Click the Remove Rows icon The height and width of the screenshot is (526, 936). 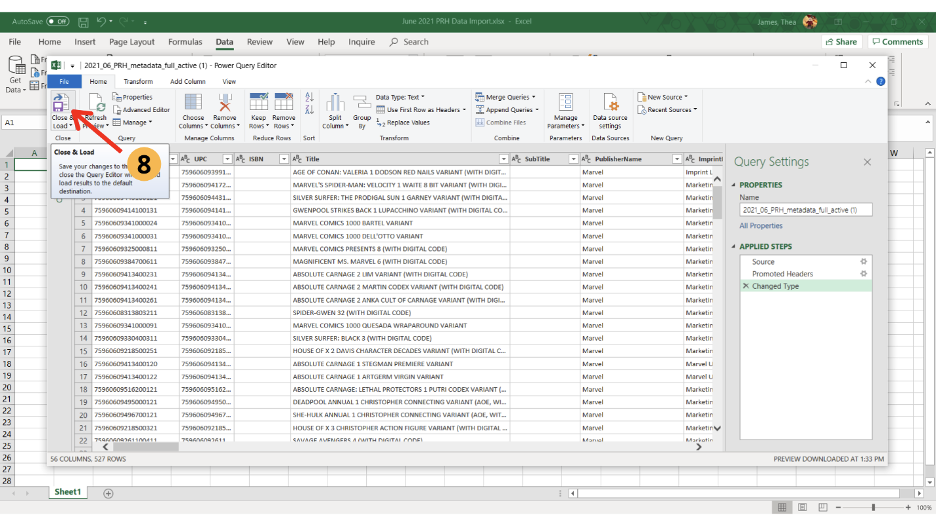[x=284, y=103]
